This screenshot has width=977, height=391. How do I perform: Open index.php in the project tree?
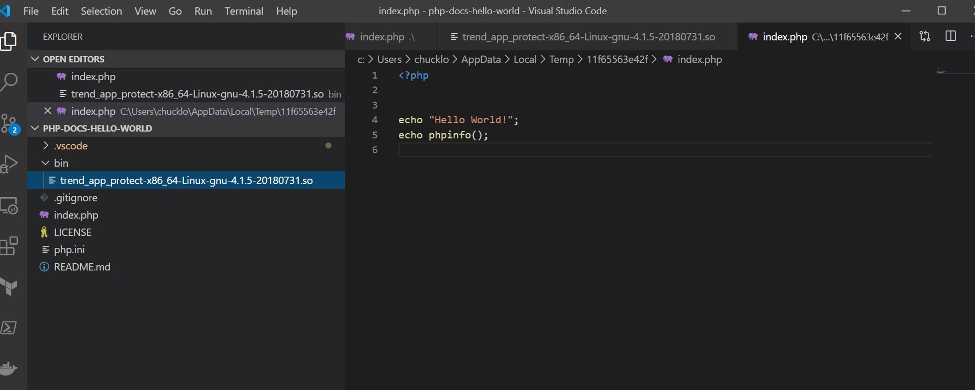coord(186,215)
